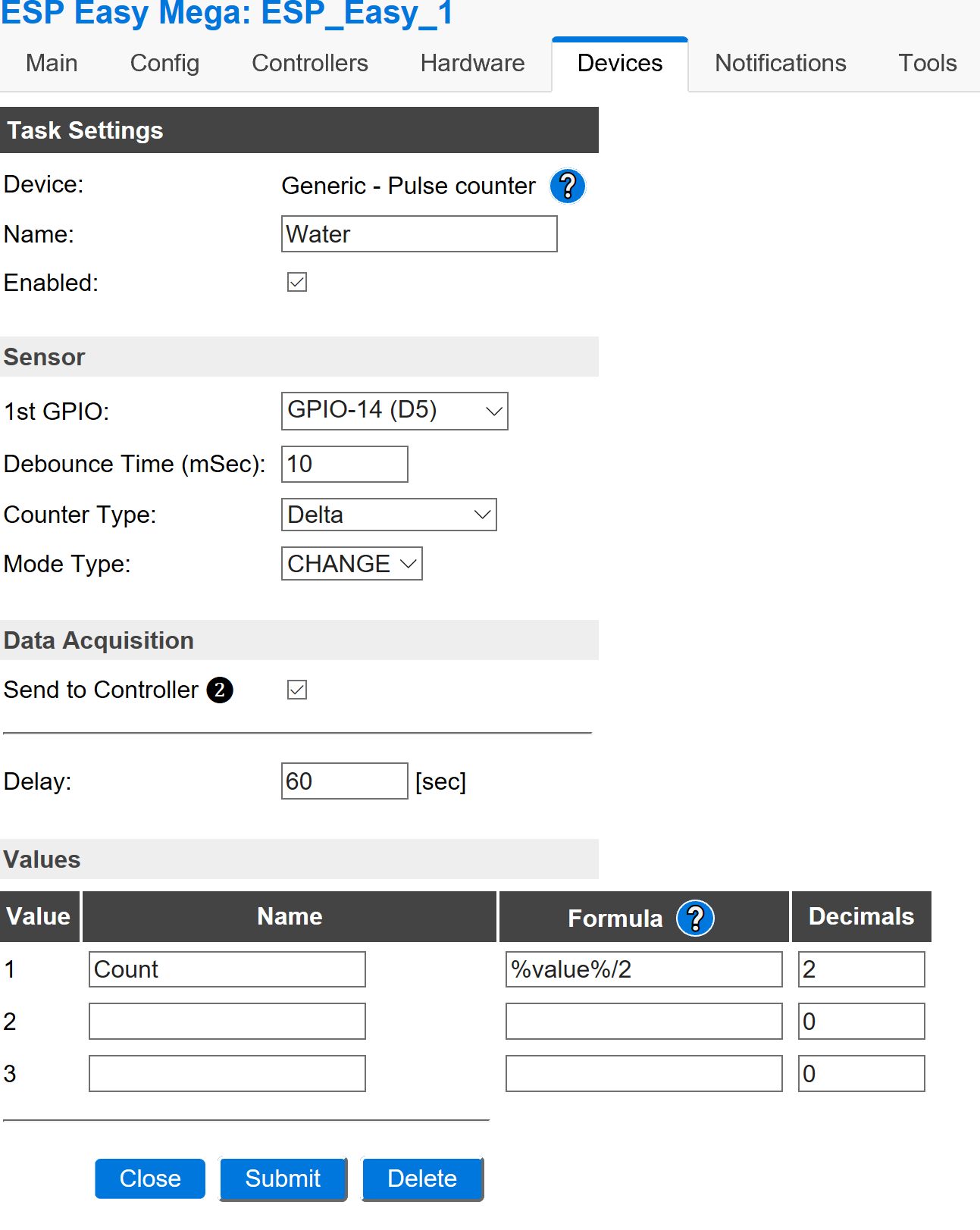
Task: Open the Controllers tab
Action: [x=310, y=64]
